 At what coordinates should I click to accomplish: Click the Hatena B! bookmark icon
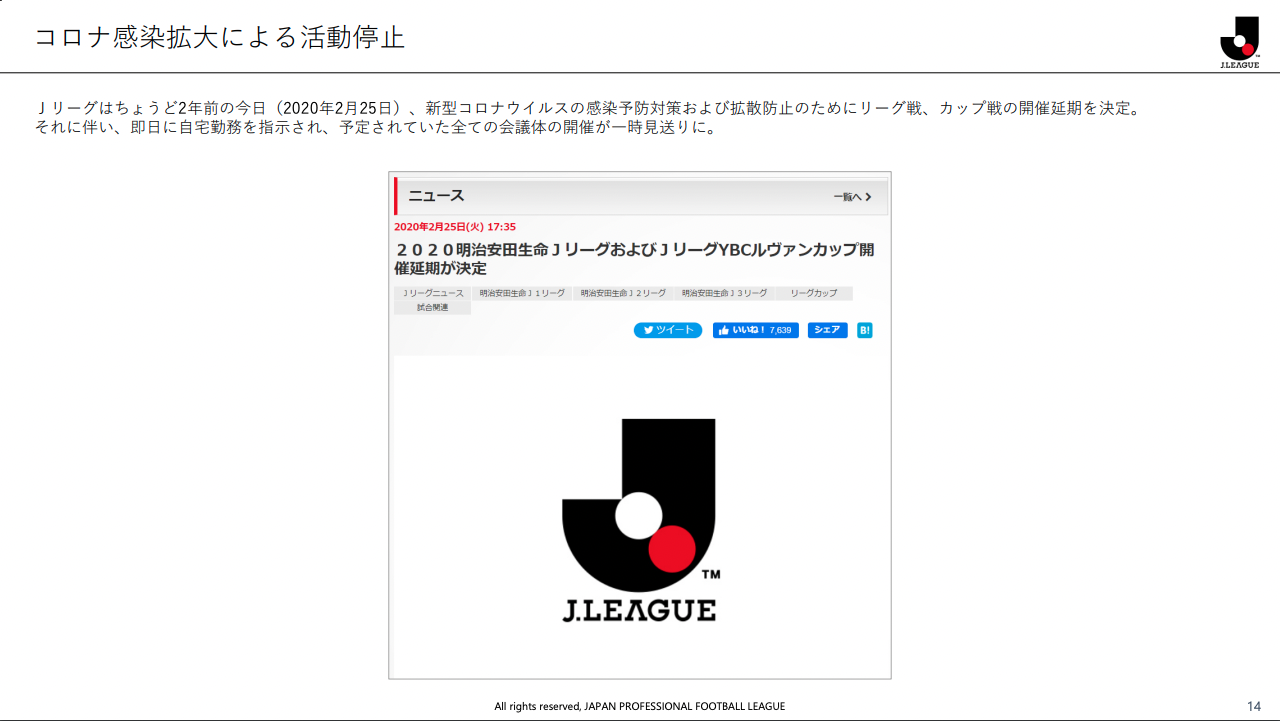coord(865,330)
